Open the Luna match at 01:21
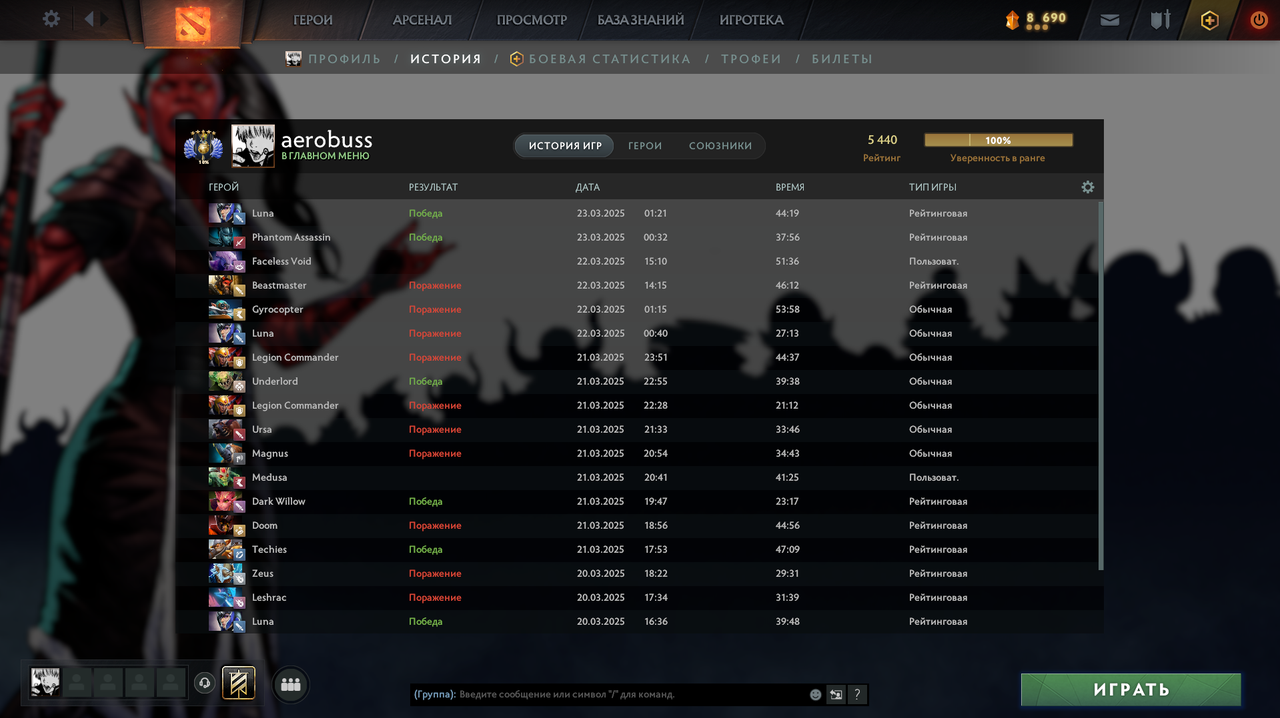The height and width of the screenshot is (718, 1280). [x=639, y=213]
